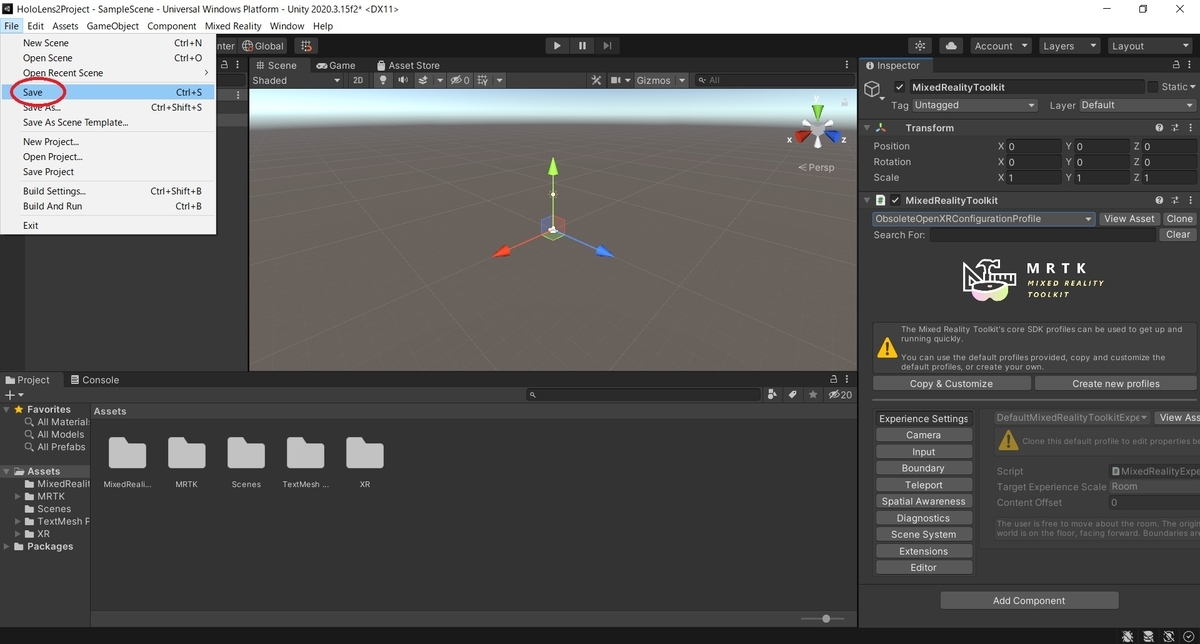Click the Add Component button
Screen dimensions: 1200x644
tap(1029, 601)
